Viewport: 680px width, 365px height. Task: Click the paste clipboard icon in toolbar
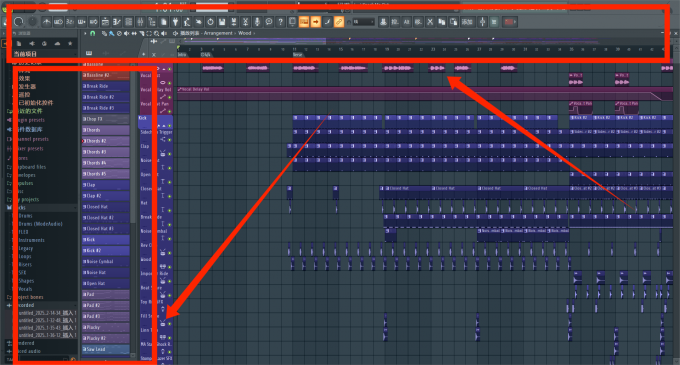coord(453,22)
